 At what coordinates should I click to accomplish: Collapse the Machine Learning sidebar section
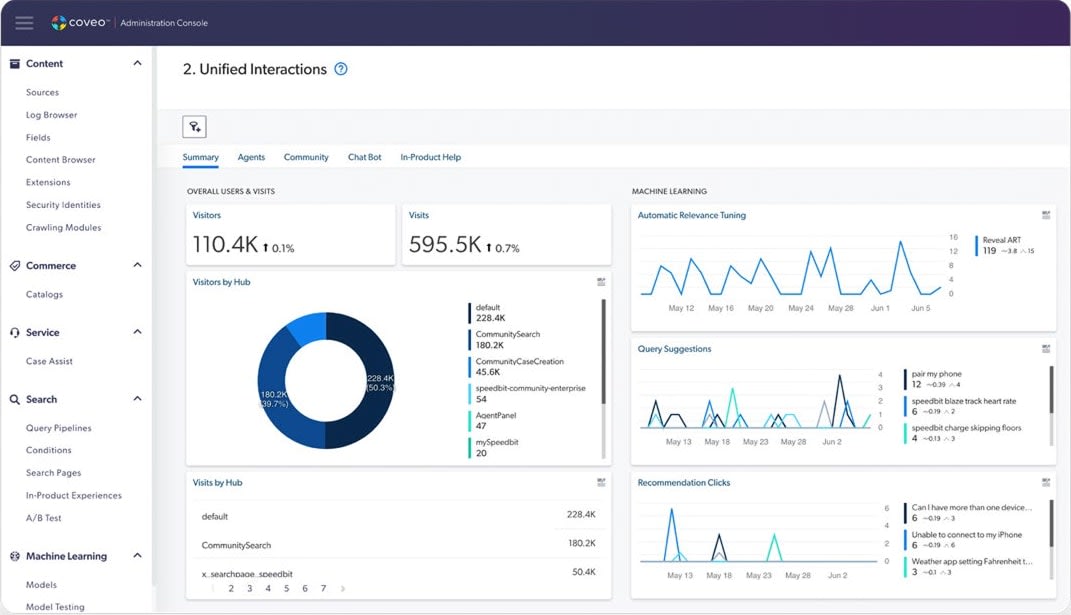(x=137, y=556)
